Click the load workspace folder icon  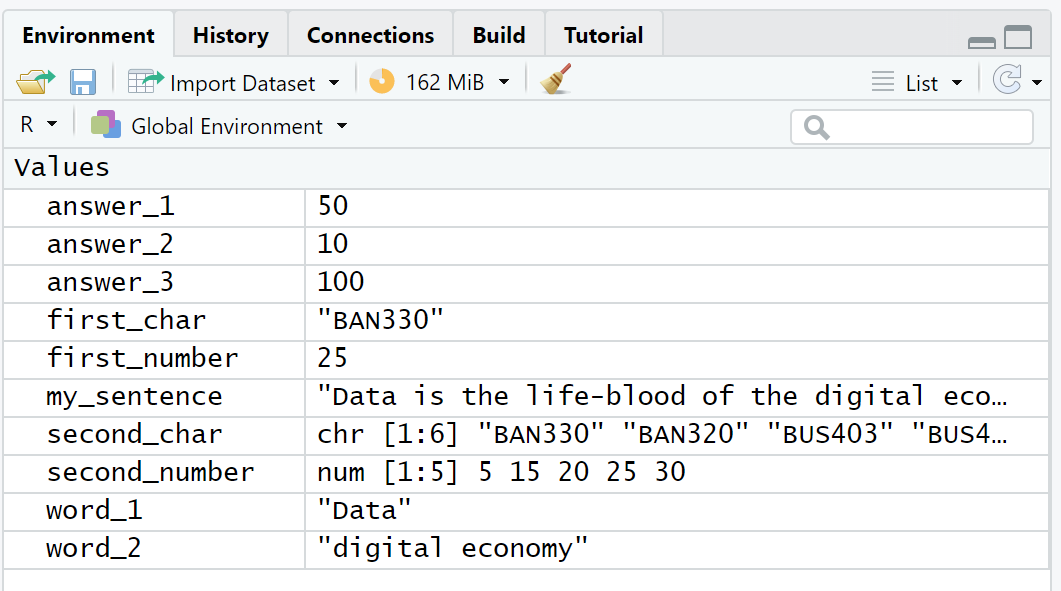click(36, 82)
